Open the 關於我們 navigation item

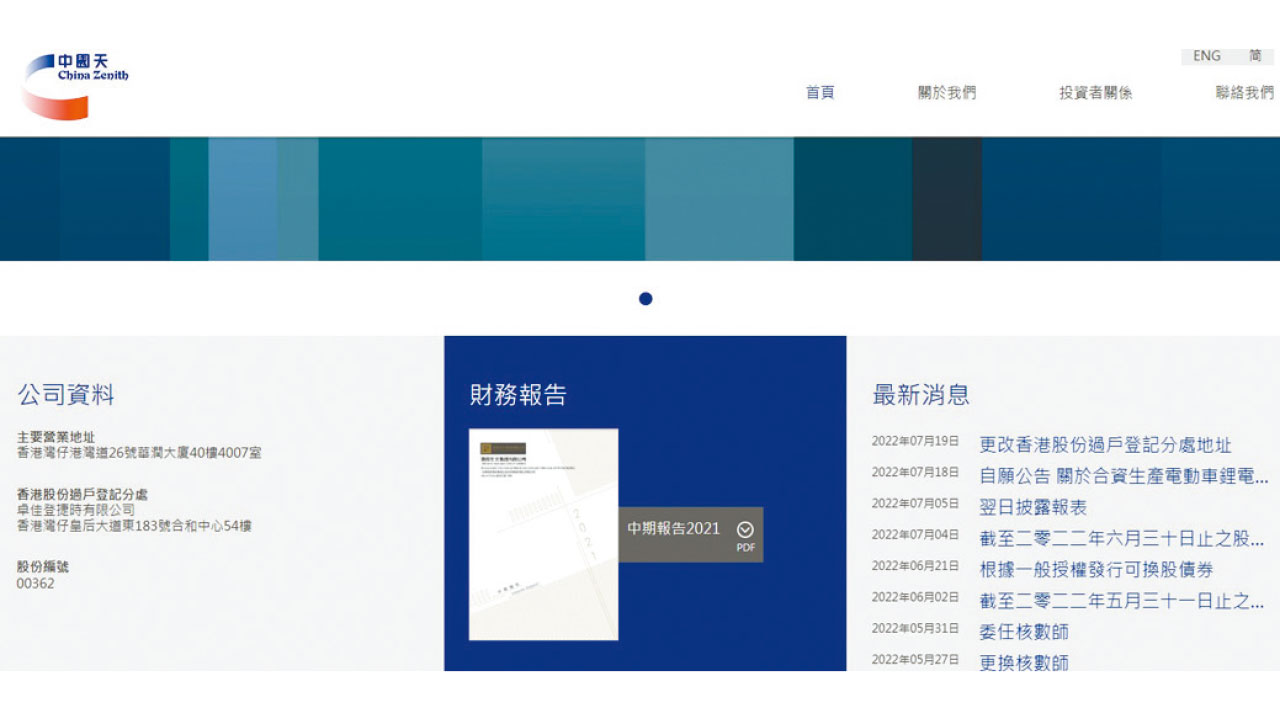tap(948, 92)
